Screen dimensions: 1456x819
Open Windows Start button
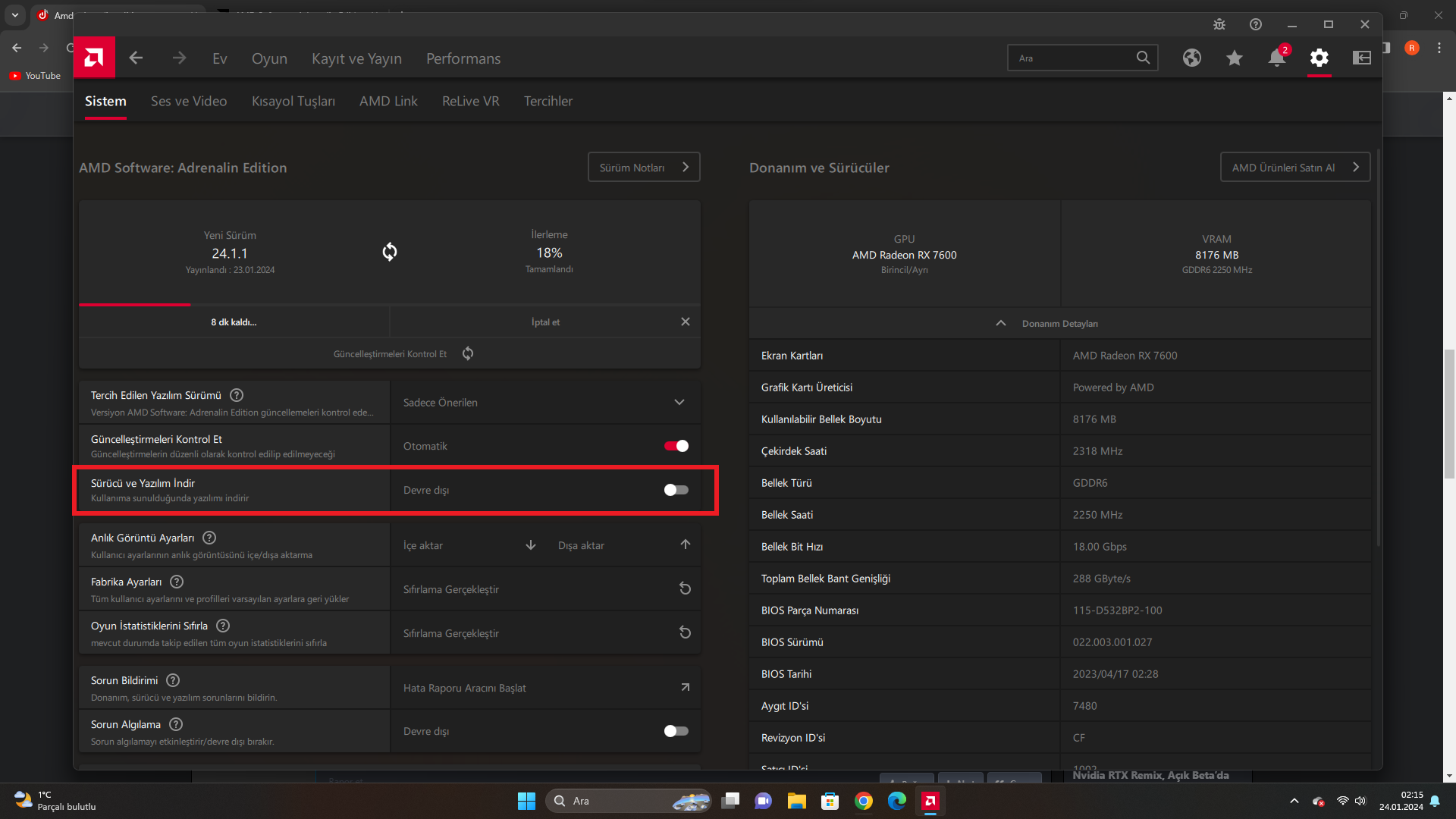(x=526, y=801)
